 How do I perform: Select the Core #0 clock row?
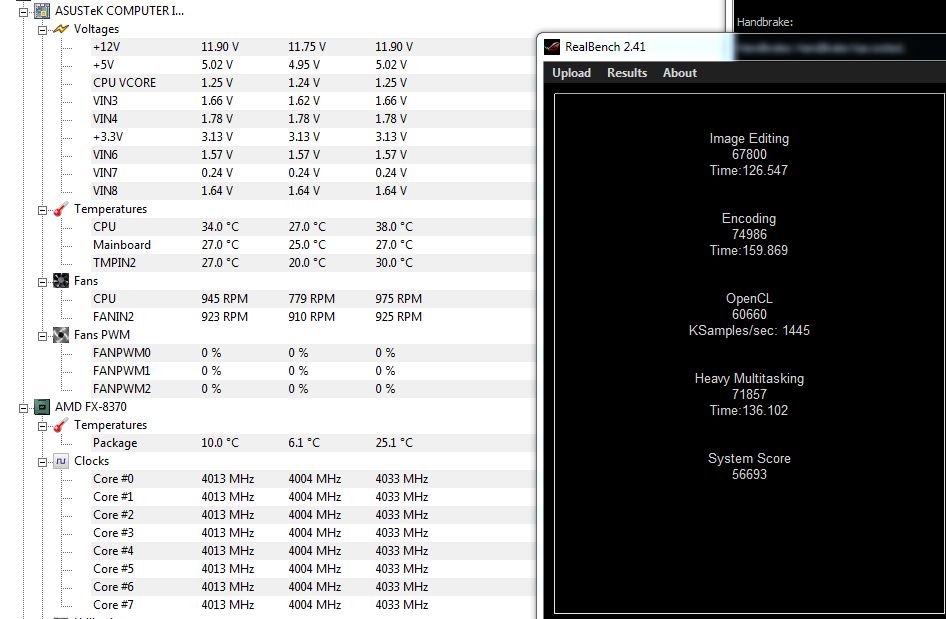coord(313,479)
